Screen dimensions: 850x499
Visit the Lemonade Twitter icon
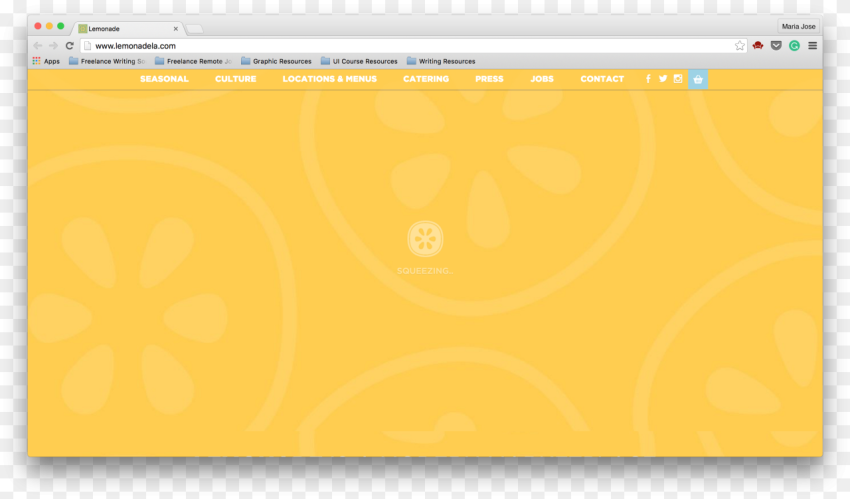click(663, 79)
